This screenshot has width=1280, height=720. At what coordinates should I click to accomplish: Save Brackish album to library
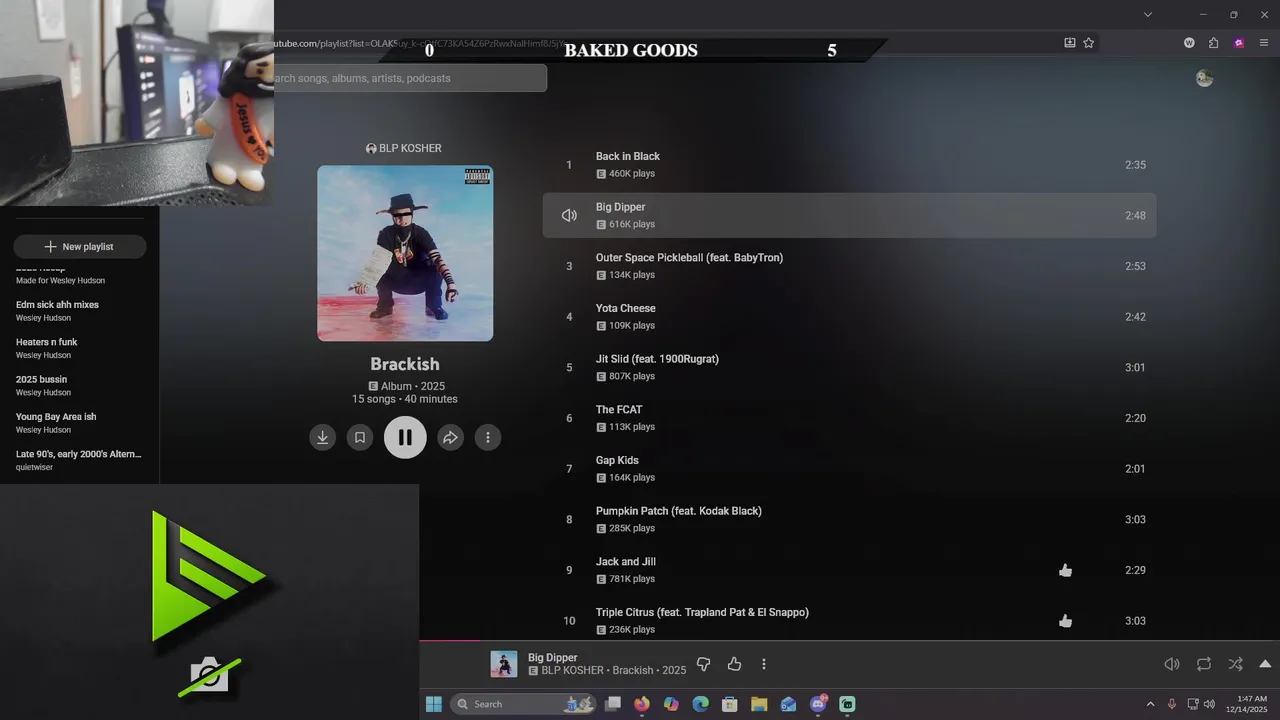[x=360, y=437]
